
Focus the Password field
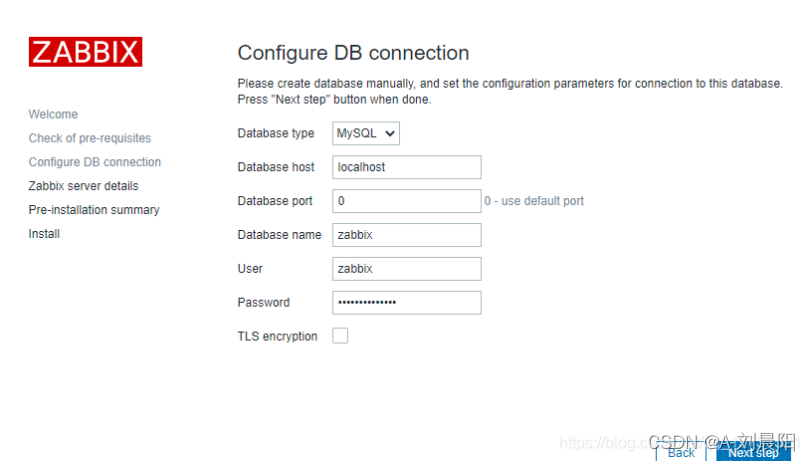coord(406,303)
